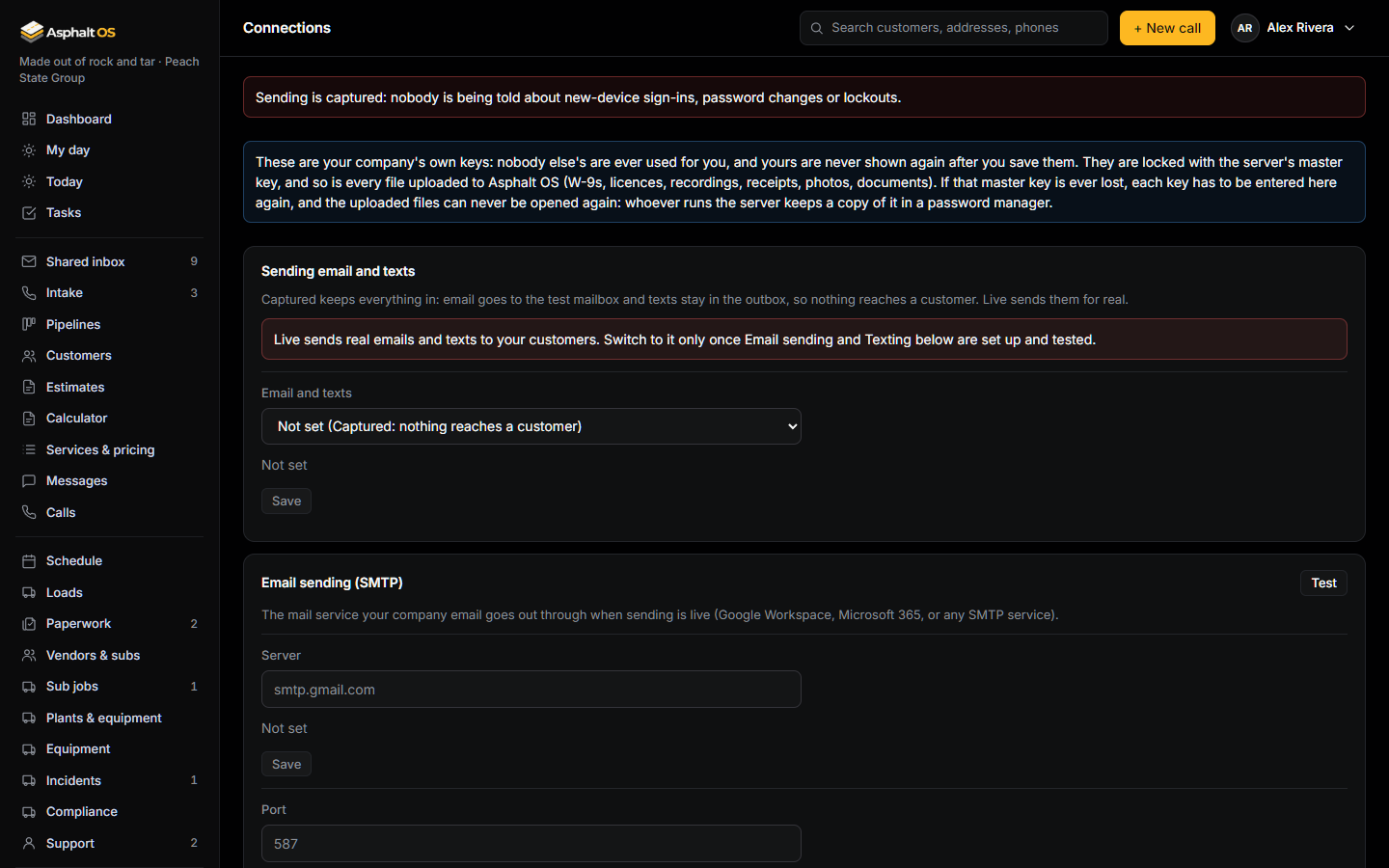Go to the Equipment page
Viewport: 1389px width, 868px height.
click(109, 749)
